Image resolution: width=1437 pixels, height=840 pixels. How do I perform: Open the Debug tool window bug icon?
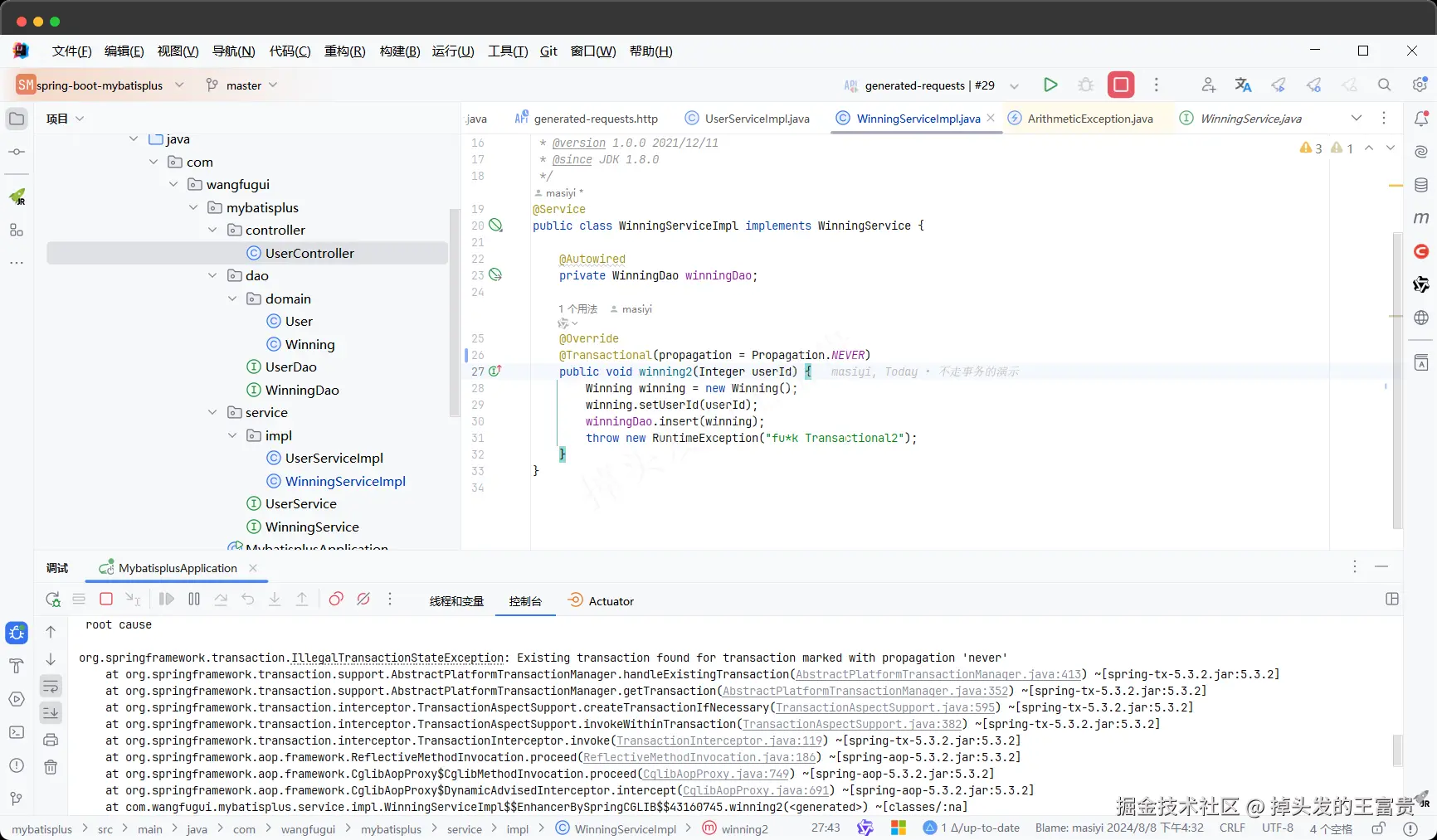17,633
